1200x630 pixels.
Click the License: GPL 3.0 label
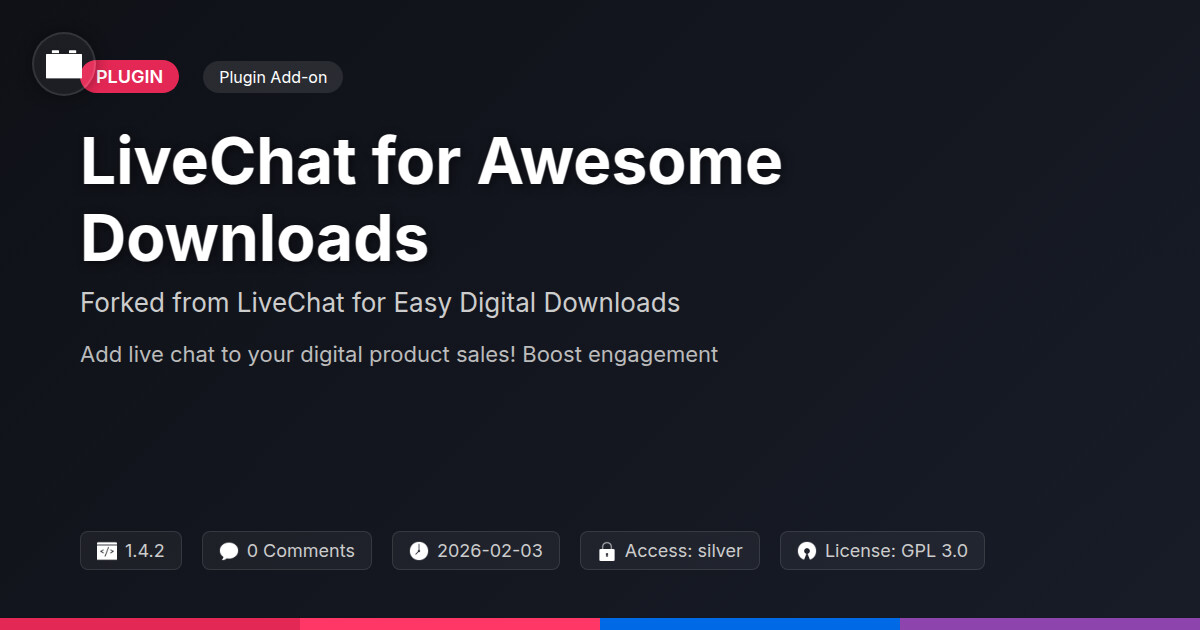[896, 551]
